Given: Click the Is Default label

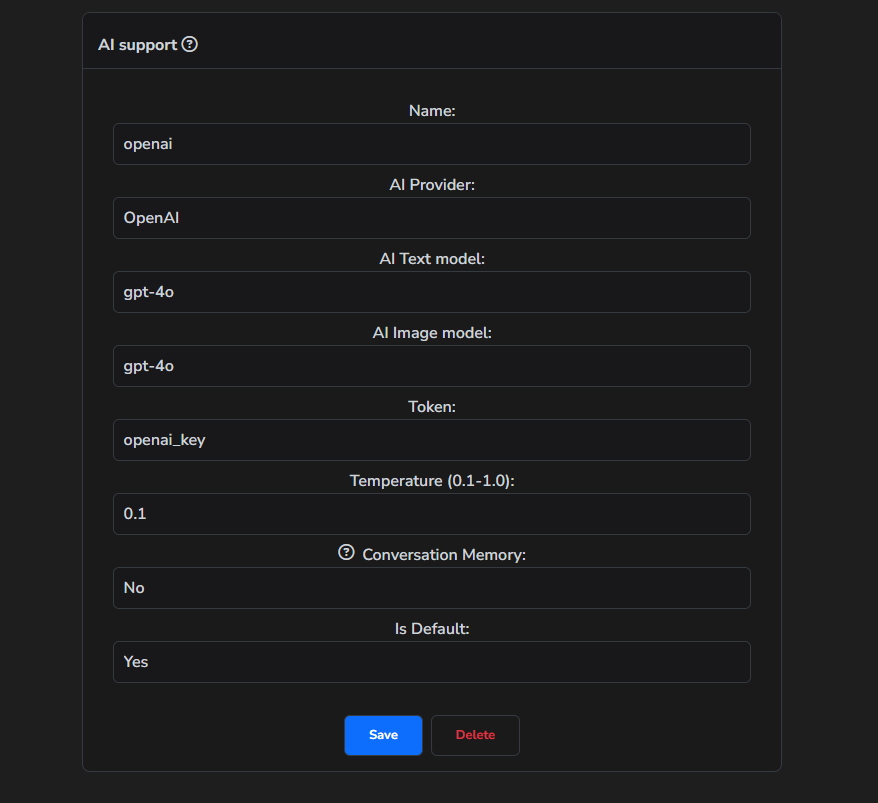Looking at the screenshot, I should tap(431, 629).
